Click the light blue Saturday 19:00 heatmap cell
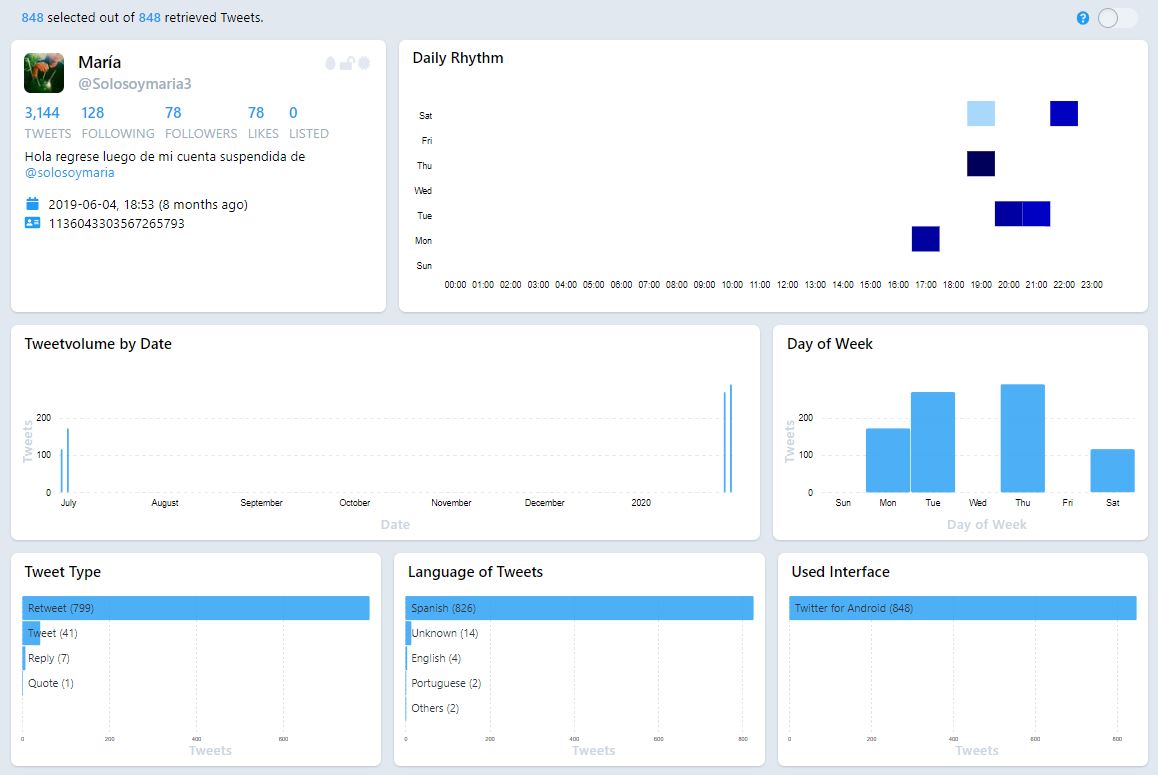 click(981, 114)
